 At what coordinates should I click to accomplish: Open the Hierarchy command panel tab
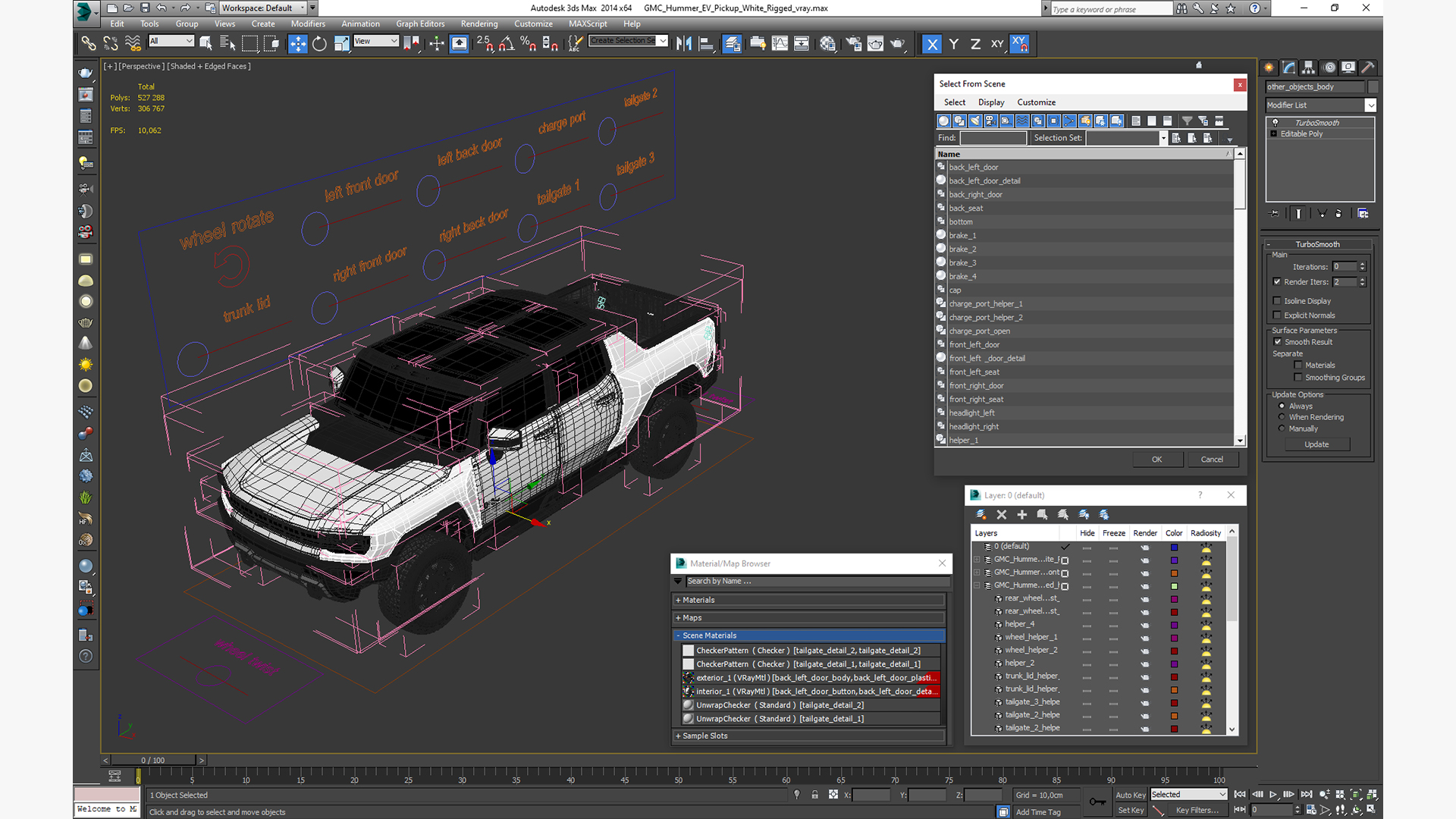1308,67
